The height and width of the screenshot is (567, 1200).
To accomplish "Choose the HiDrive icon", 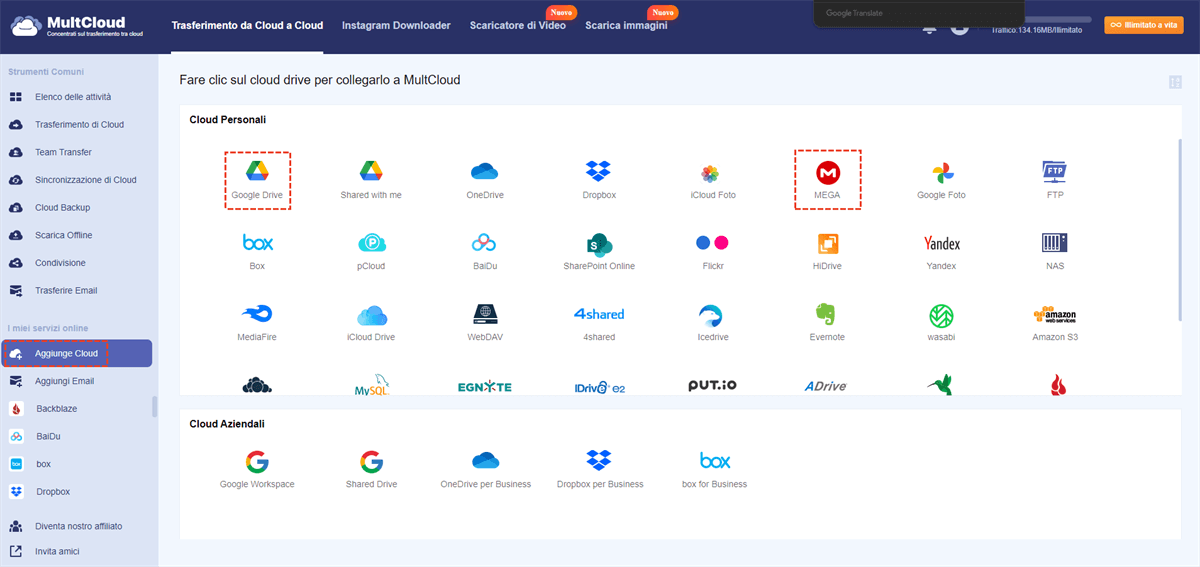I will pos(827,243).
